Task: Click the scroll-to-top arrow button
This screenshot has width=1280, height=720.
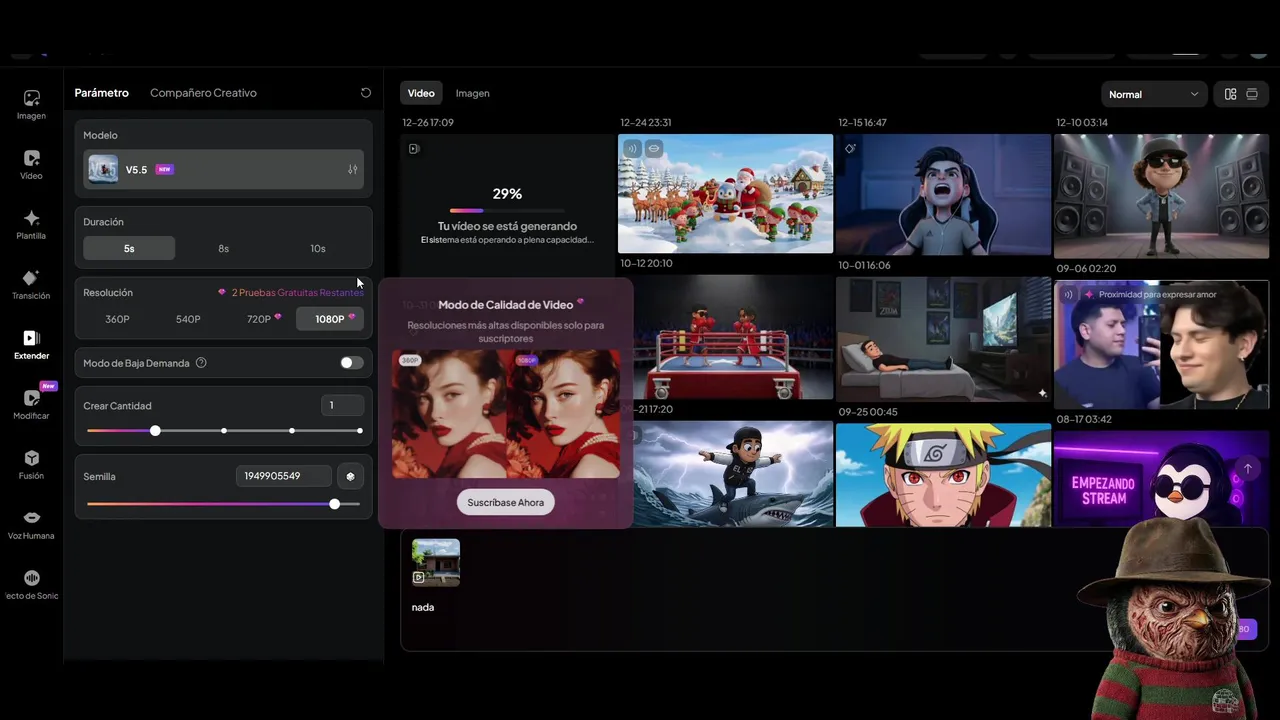Action: point(1247,468)
